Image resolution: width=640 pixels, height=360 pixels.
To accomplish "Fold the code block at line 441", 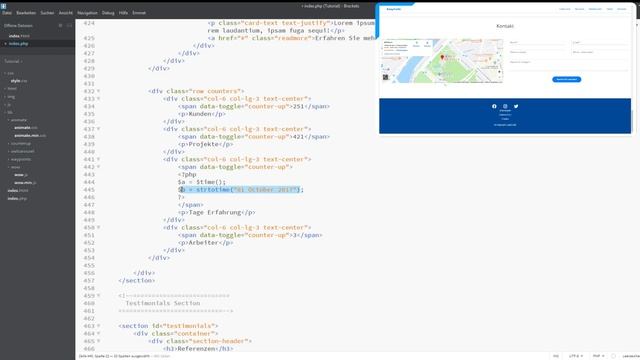I will pos(98,160).
